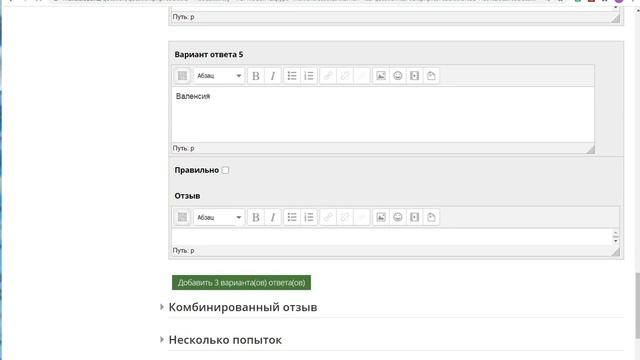This screenshot has width=640, height=360.
Task: Click resize handle of Вариант ответа 5 editor
Action: coord(590,149)
